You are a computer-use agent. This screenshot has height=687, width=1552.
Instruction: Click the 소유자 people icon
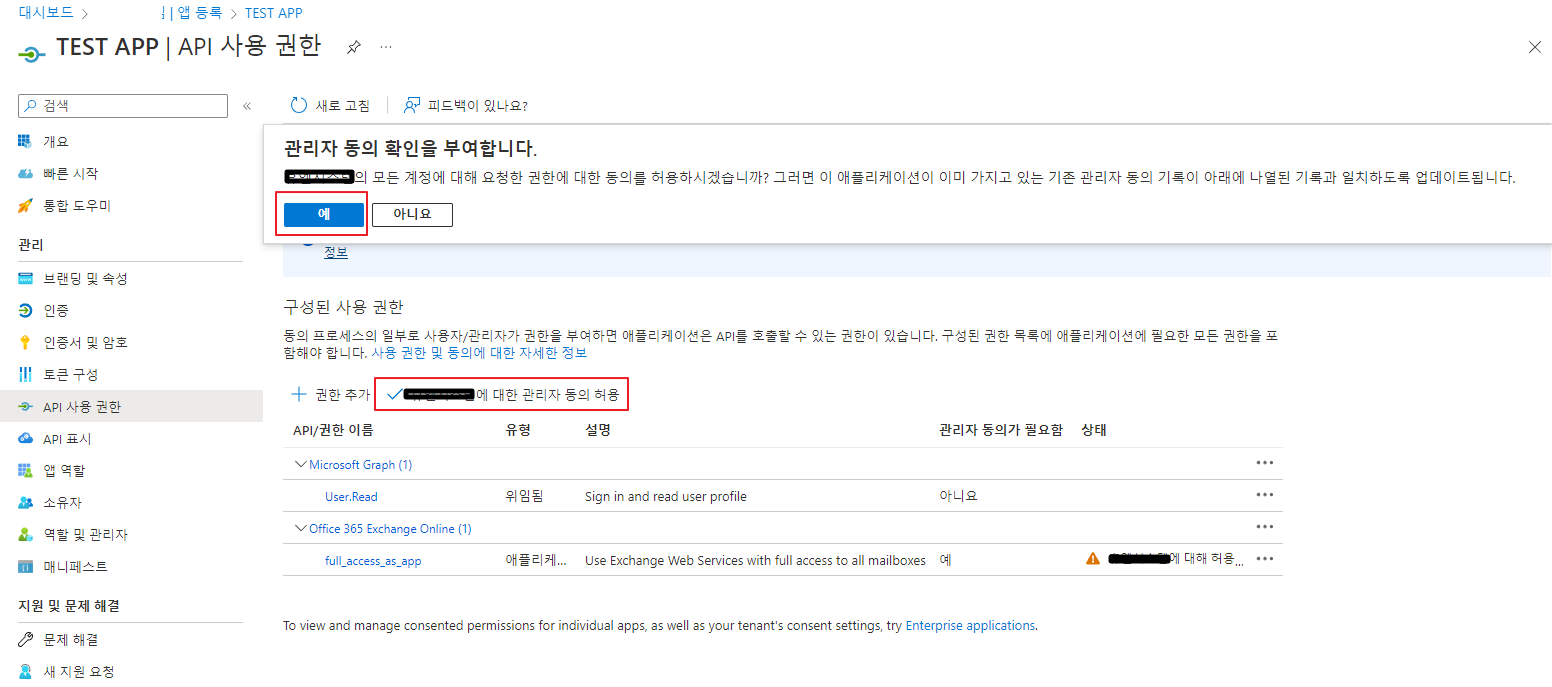pos(26,502)
